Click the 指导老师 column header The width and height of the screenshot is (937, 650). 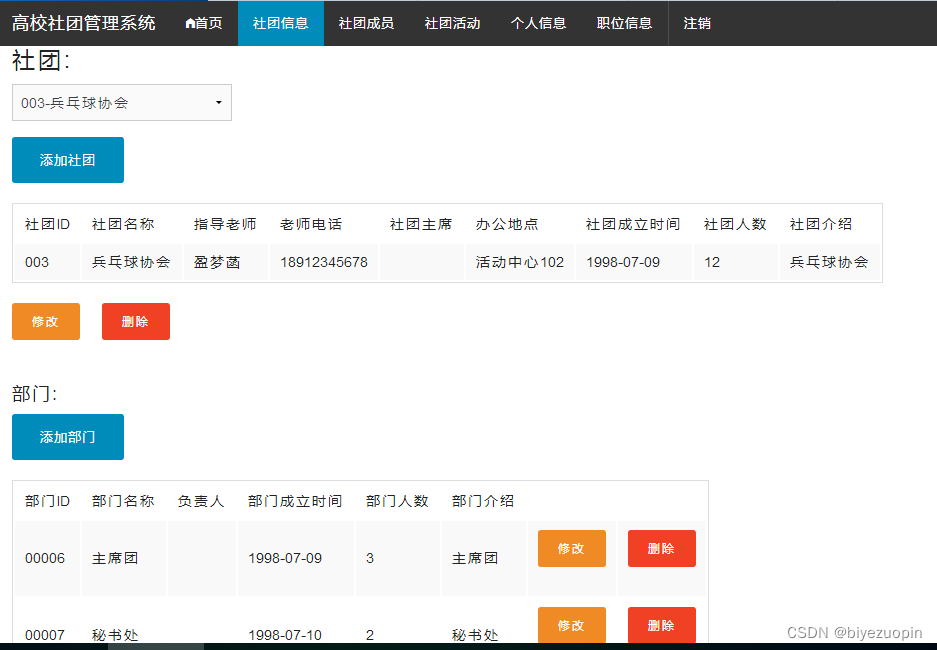click(x=225, y=224)
